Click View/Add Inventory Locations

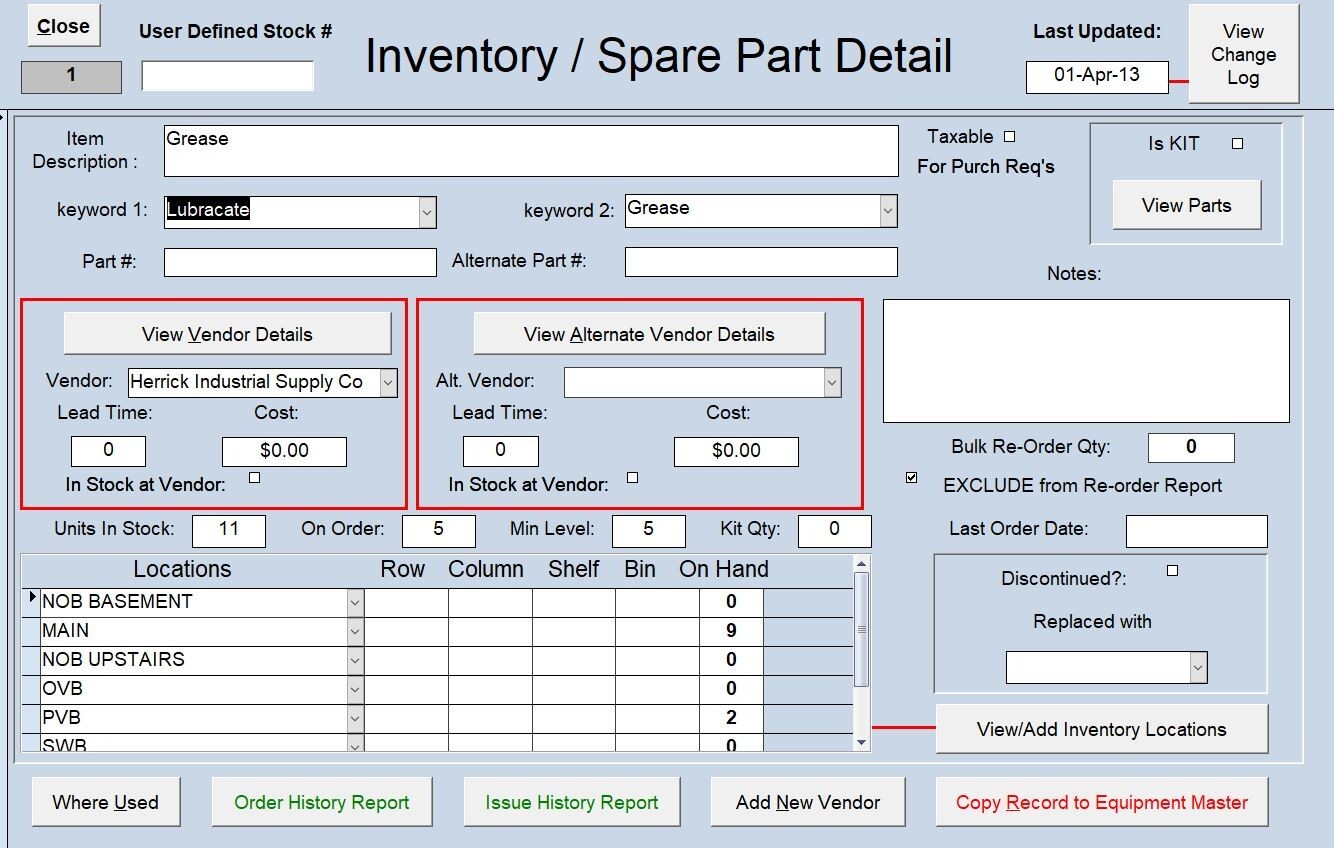coord(1101,729)
